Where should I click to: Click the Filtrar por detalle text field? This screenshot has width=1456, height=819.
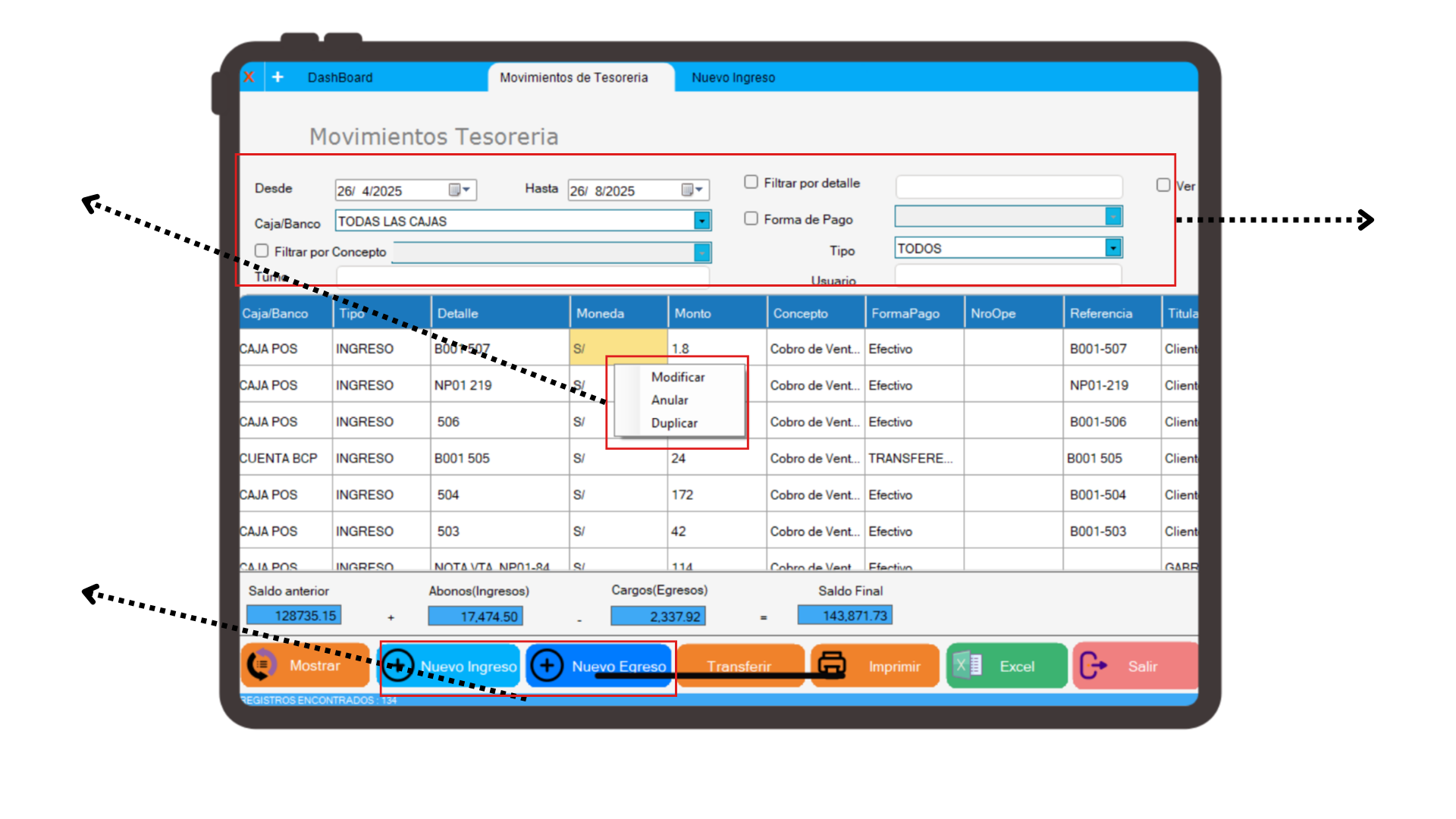point(1008,187)
